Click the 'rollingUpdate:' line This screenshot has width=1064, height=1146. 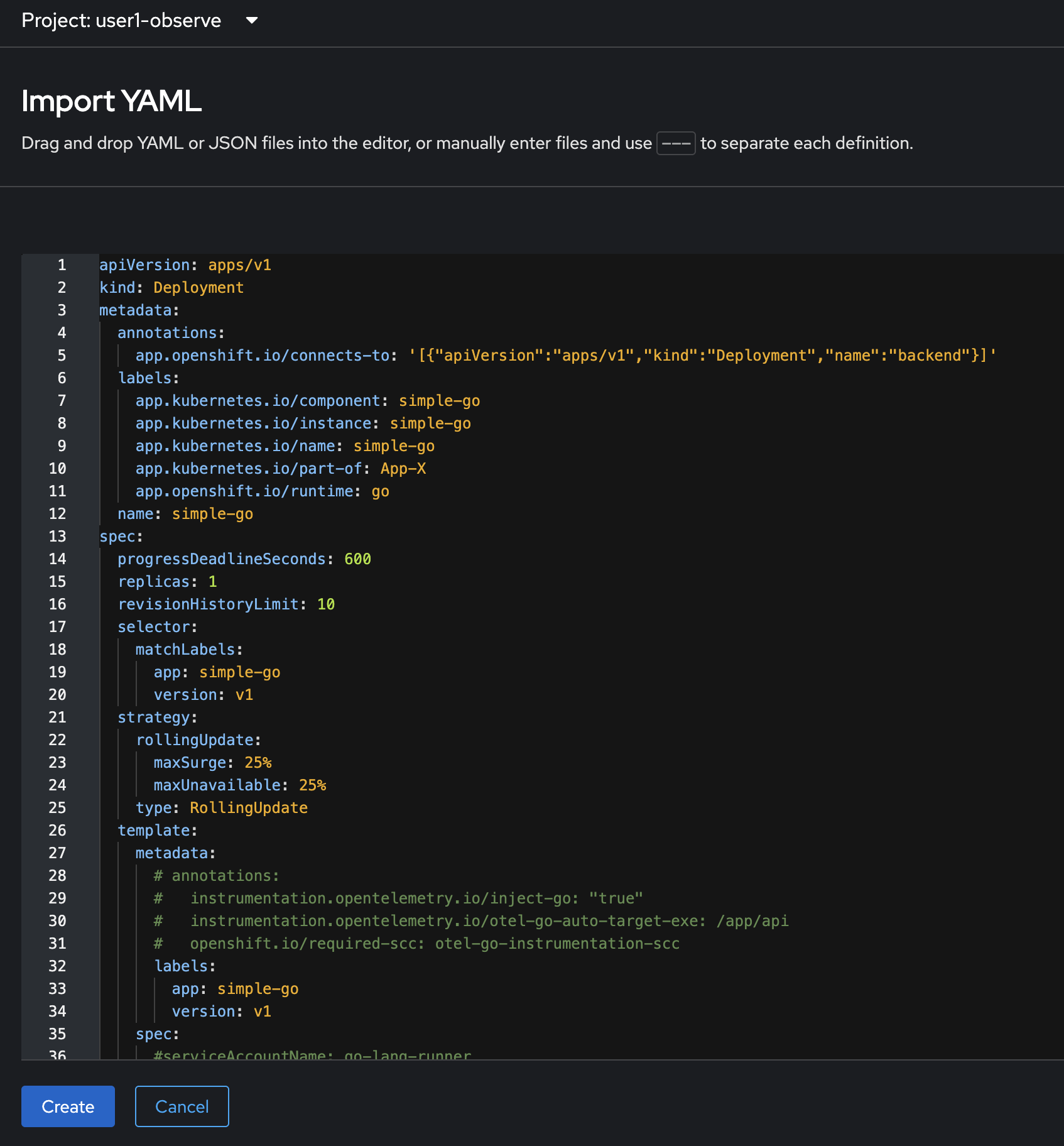(198, 740)
